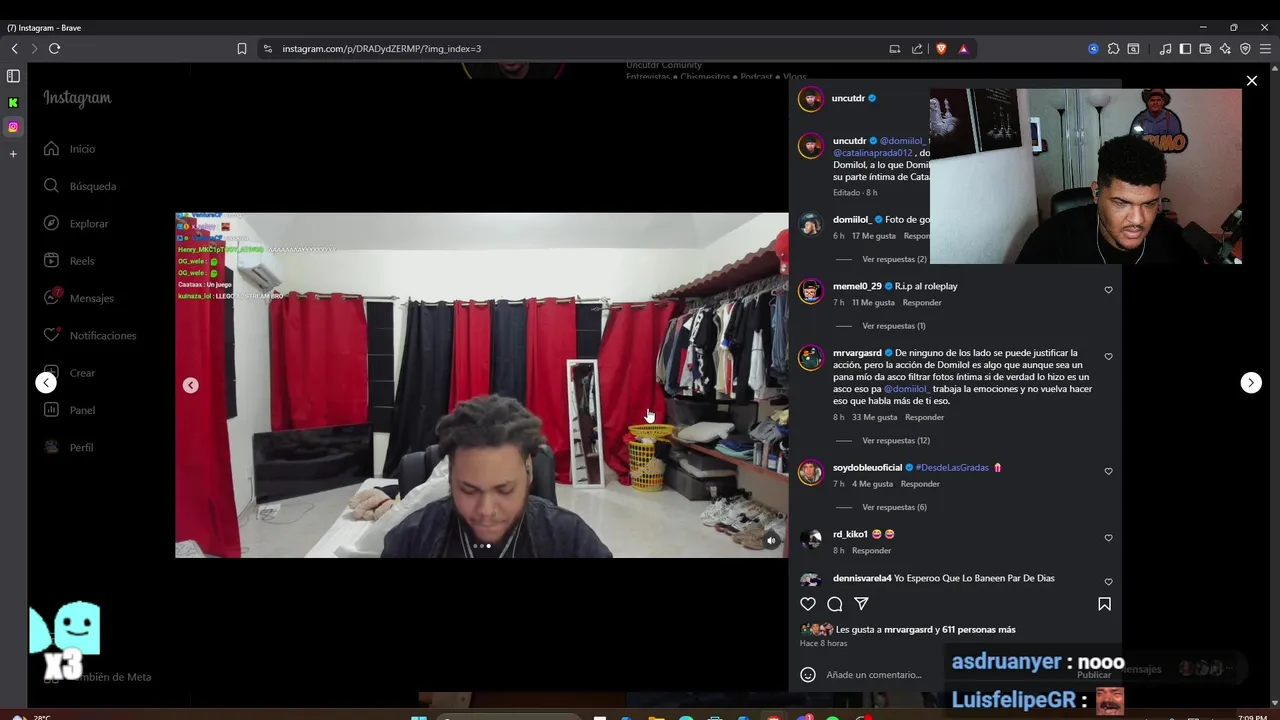Viewport: 1280px width, 720px height.
Task: Bookmark this page in the address bar
Action: (242, 48)
